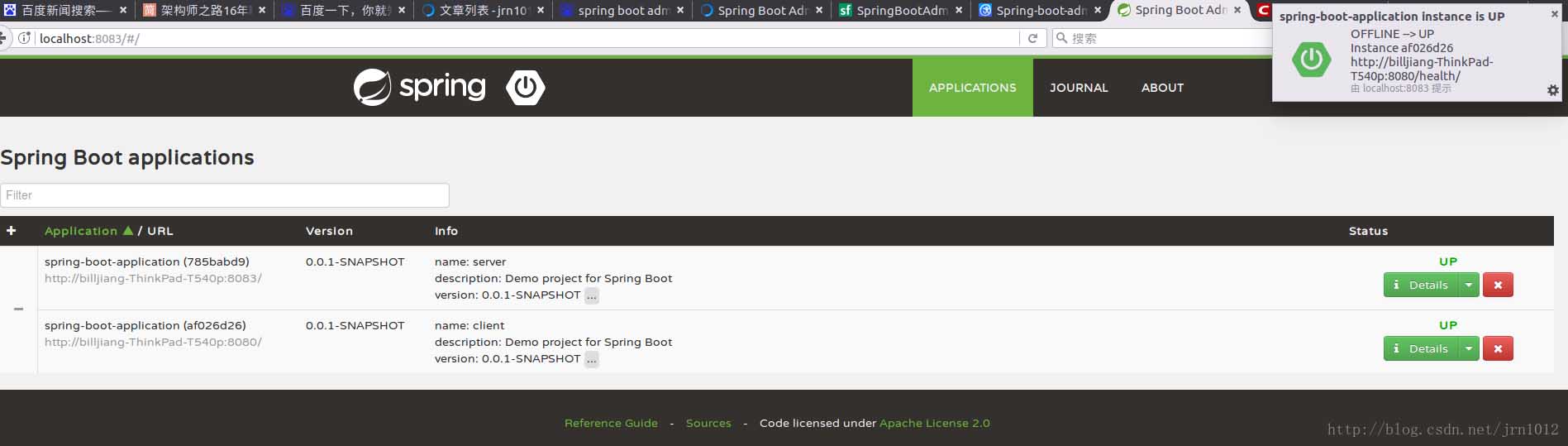This screenshot has height=446, width=1568.
Task: Sort by the Version column header
Action: tap(329, 231)
